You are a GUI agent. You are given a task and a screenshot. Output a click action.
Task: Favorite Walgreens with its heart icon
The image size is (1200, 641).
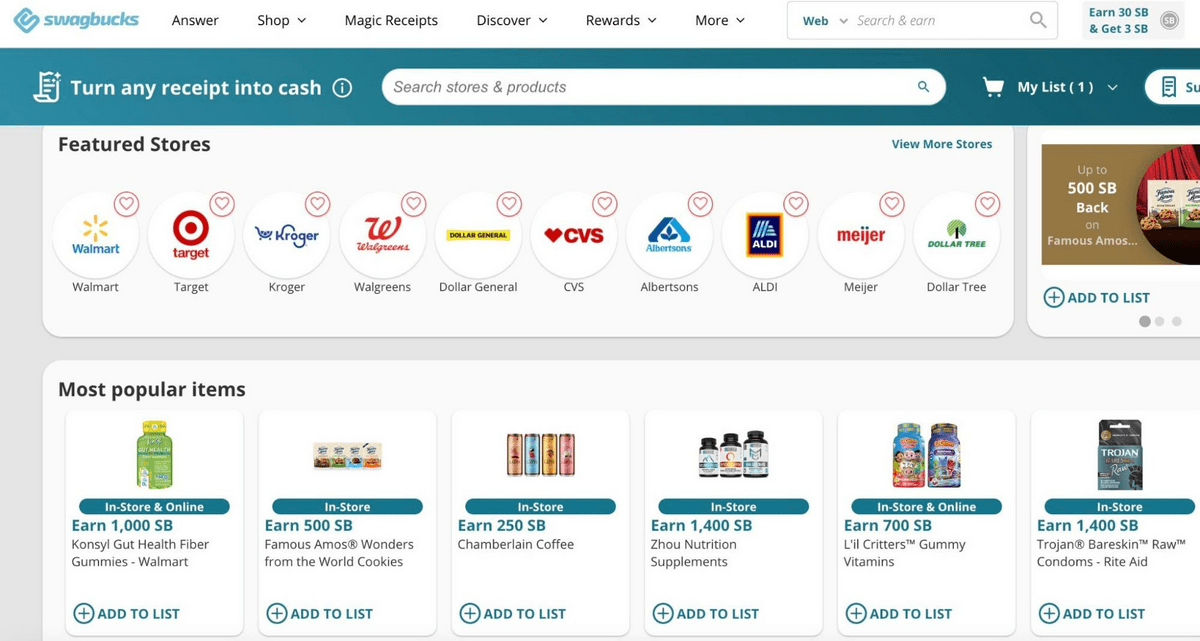[413, 204]
